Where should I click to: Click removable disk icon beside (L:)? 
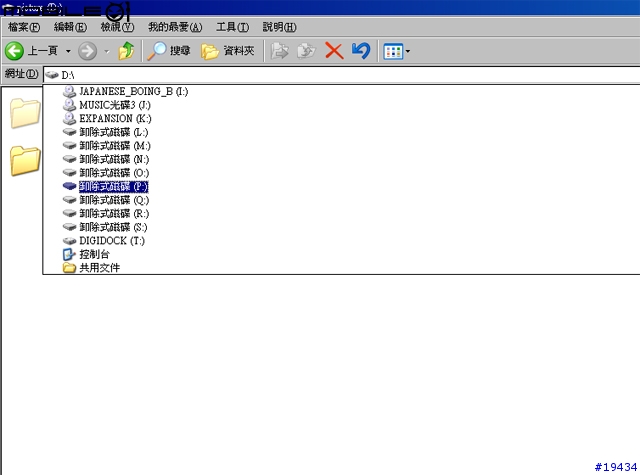coord(69,132)
